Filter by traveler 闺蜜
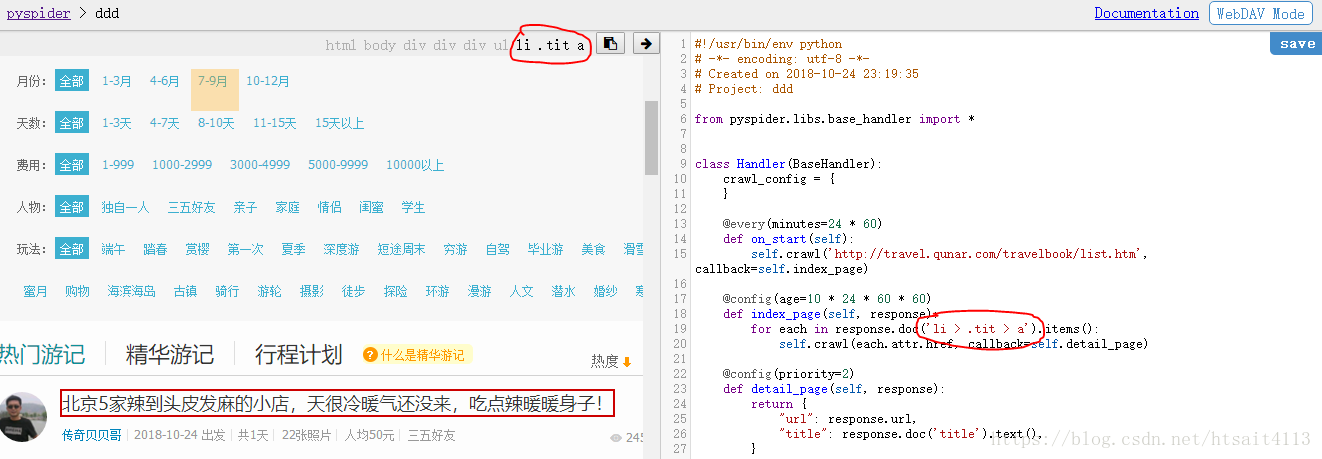Screen dimensions: 1322x459 pos(372,207)
